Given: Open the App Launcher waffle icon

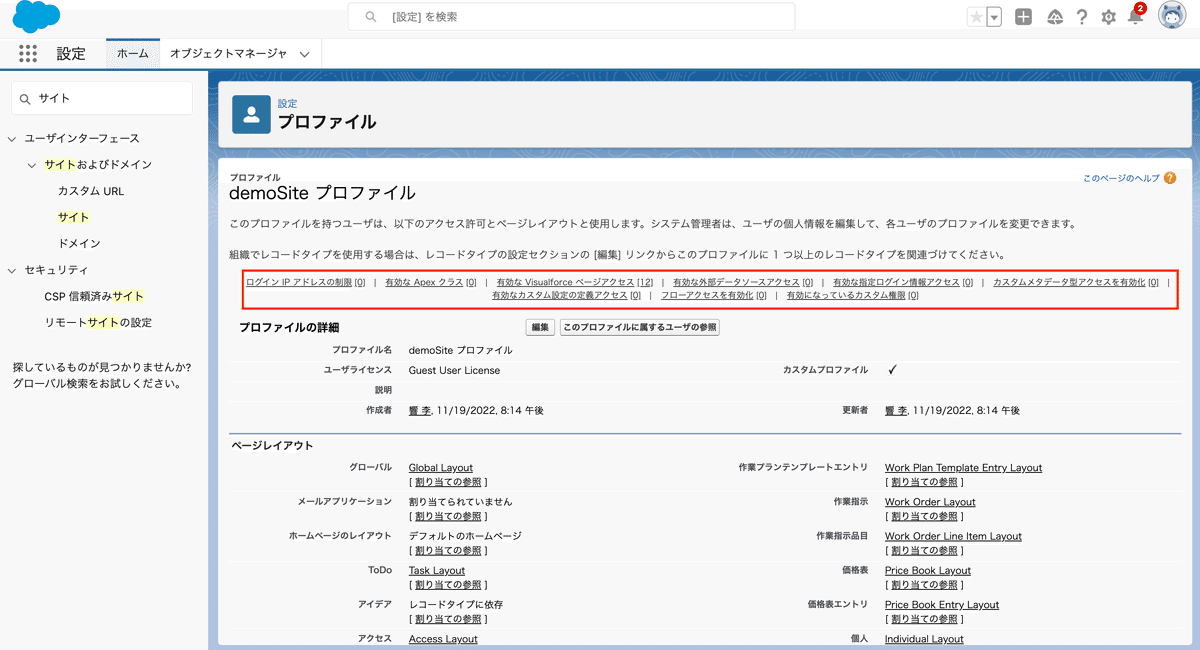Looking at the screenshot, I should pos(27,53).
